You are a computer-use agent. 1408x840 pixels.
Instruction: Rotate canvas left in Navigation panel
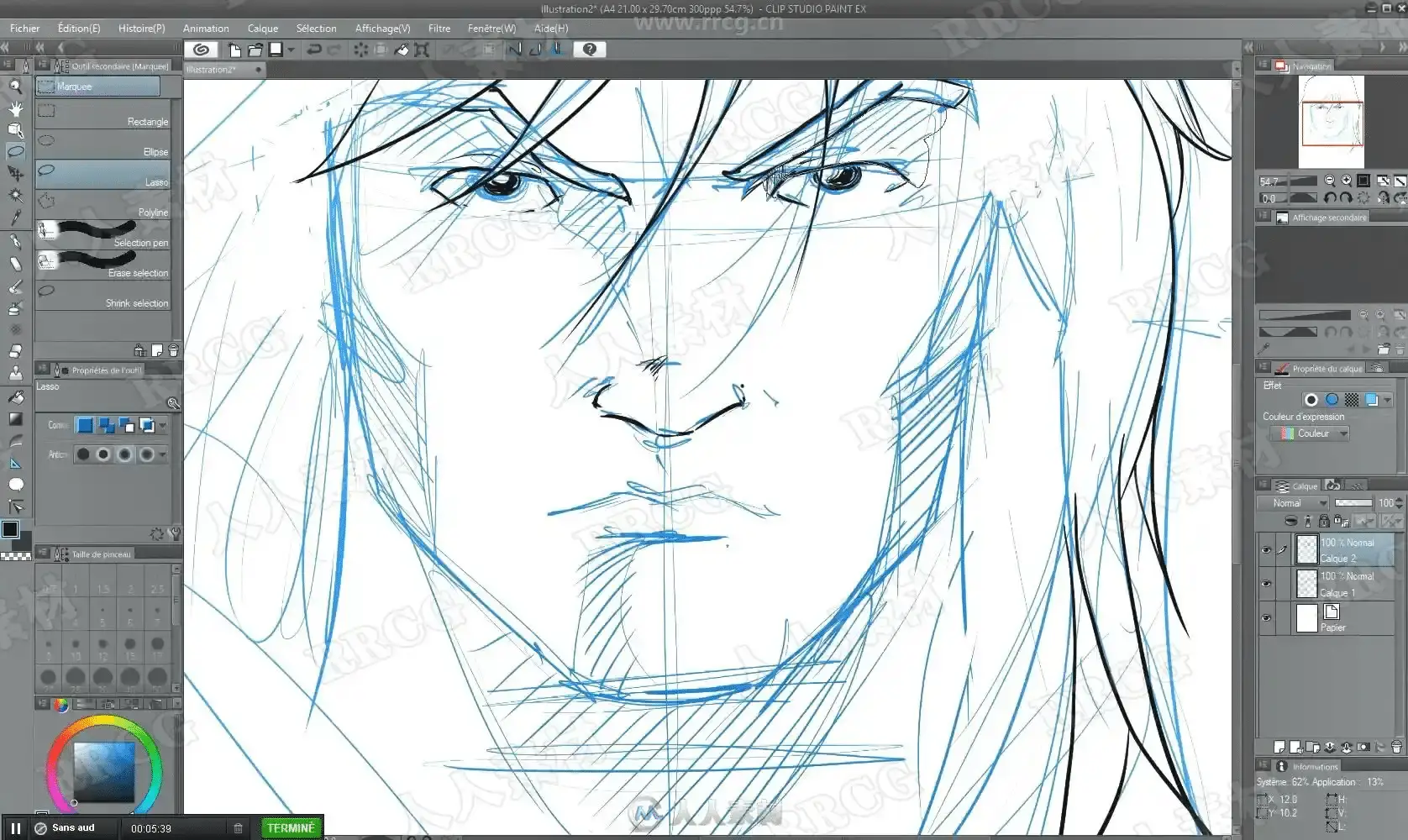tap(1329, 198)
